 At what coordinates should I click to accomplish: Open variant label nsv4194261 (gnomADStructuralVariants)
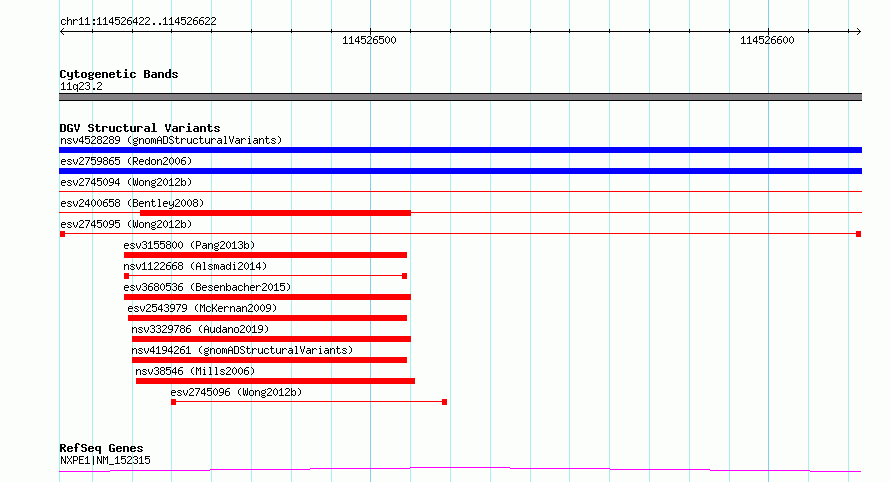[x=242, y=350]
